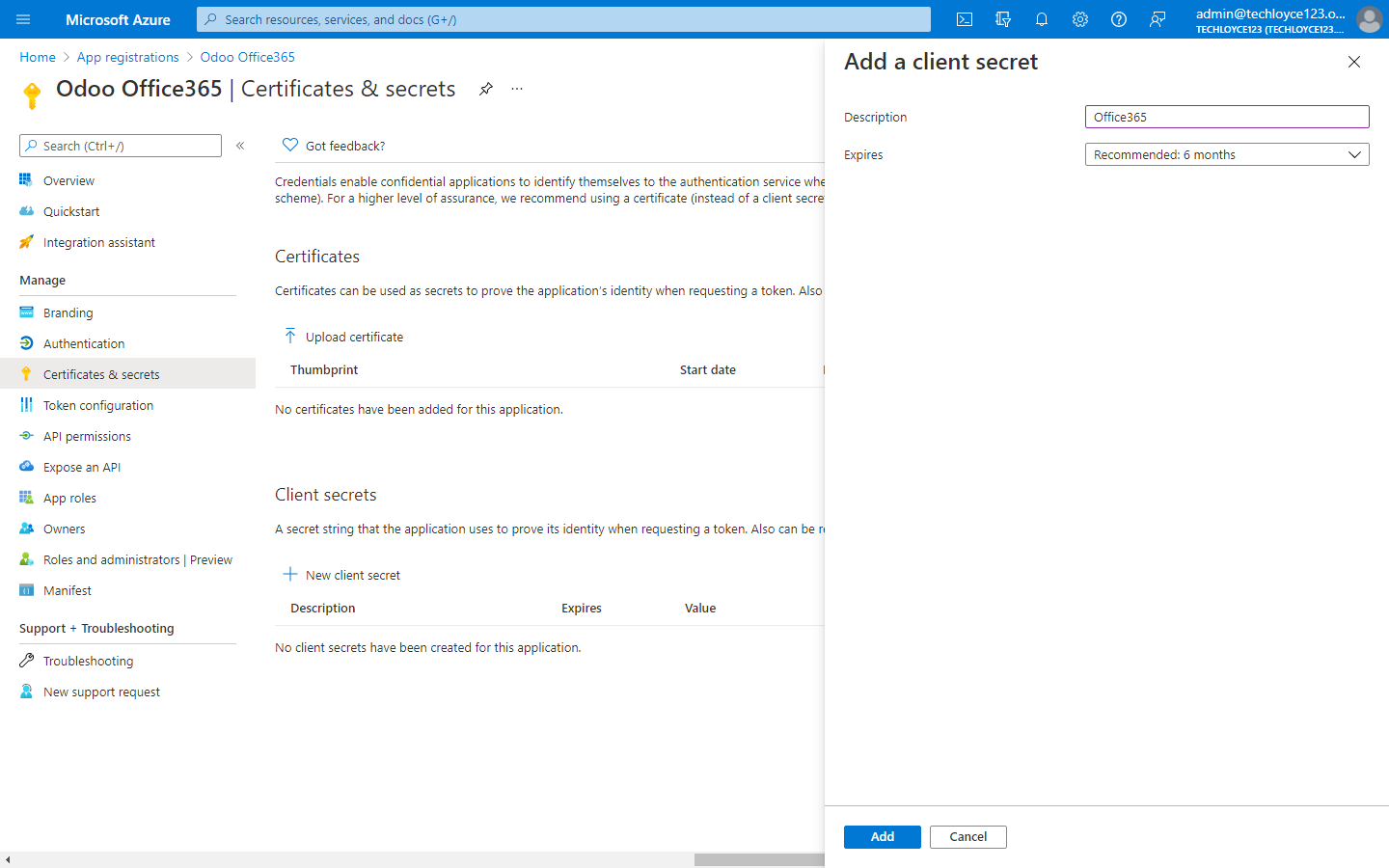Open the notifications bell
Image resolution: width=1389 pixels, height=868 pixels.
point(1042,19)
